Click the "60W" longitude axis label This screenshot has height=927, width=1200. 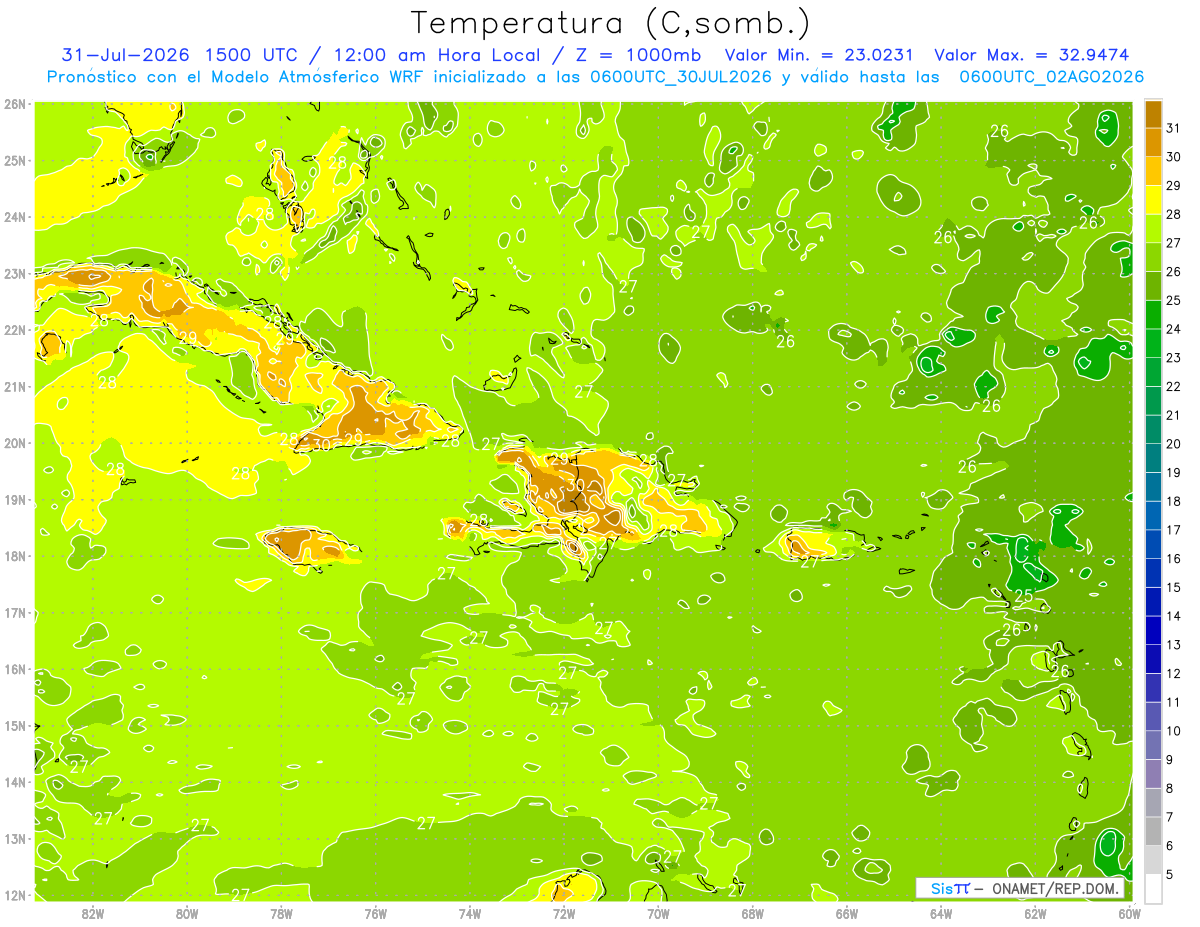1129,913
